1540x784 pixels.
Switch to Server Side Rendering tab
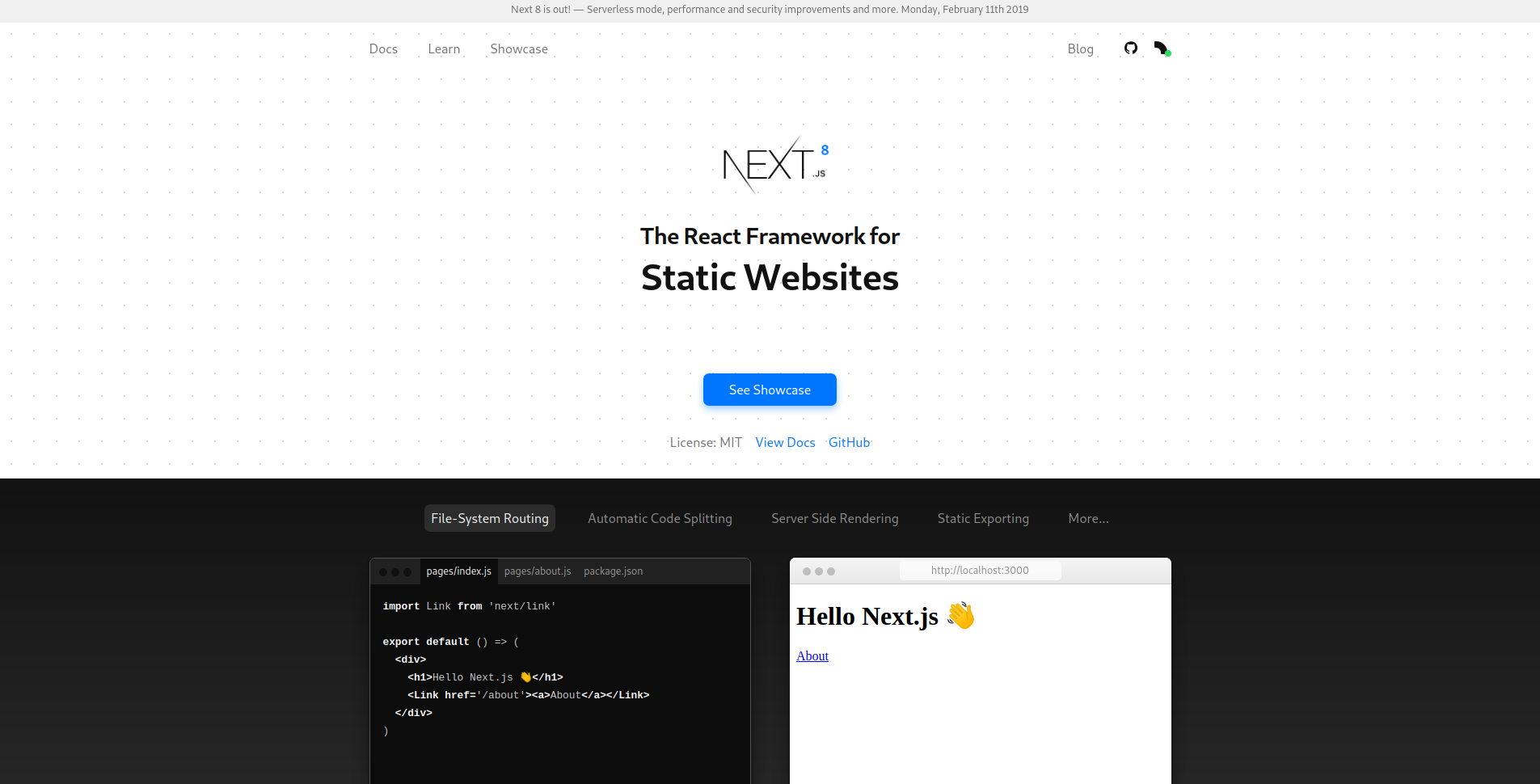834,518
